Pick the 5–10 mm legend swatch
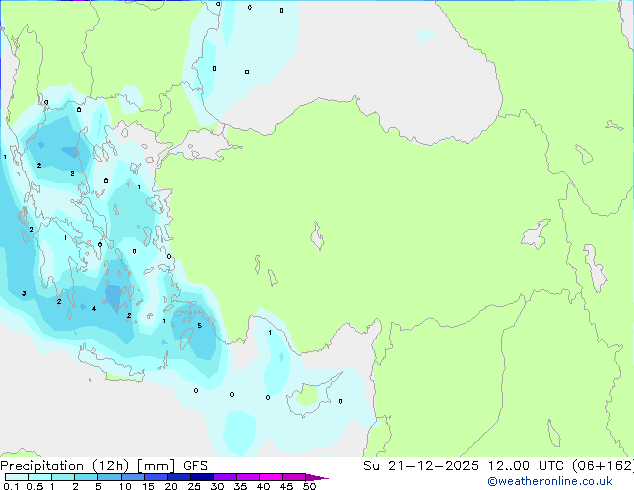634x490 pixels. coord(110,477)
